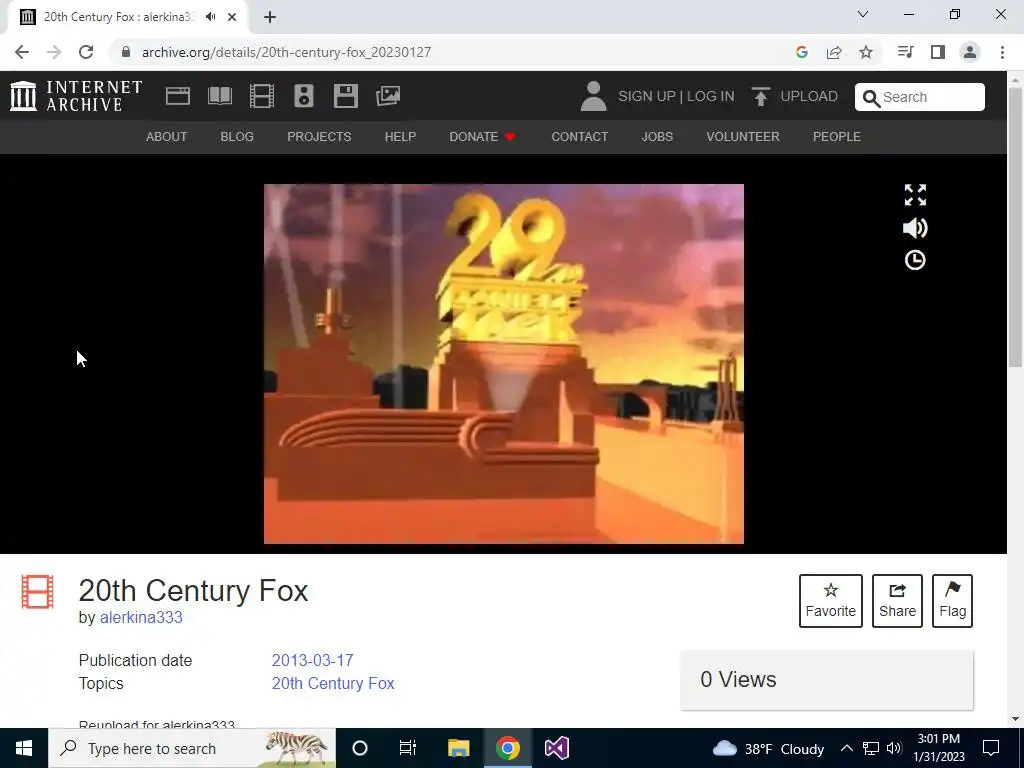This screenshot has width=1024, height=768.
Task: Reload the page with refresh icon
Action: point(86,52)
